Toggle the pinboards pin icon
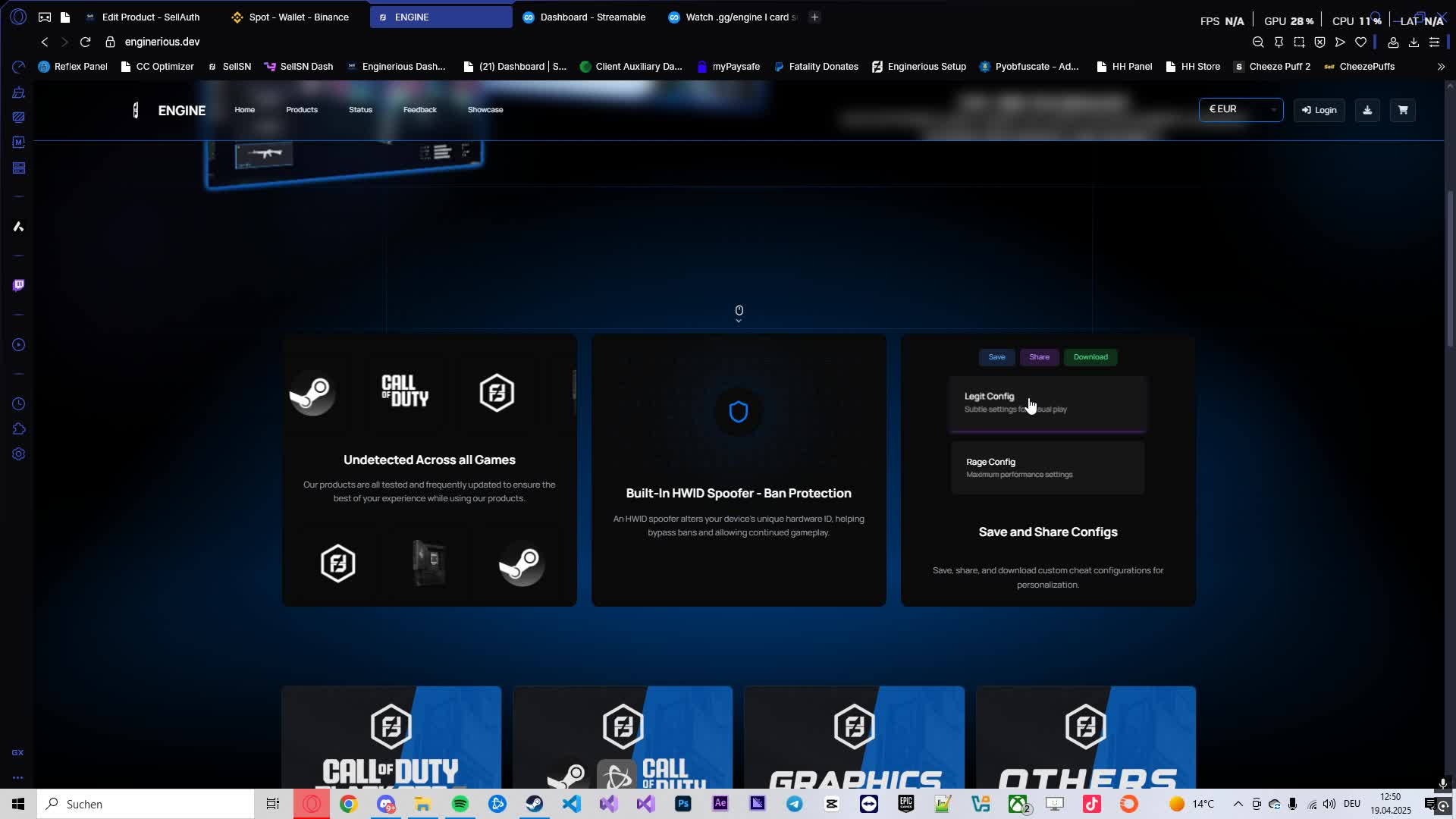The image size is (1456, 819). [x=1280, y=42]
